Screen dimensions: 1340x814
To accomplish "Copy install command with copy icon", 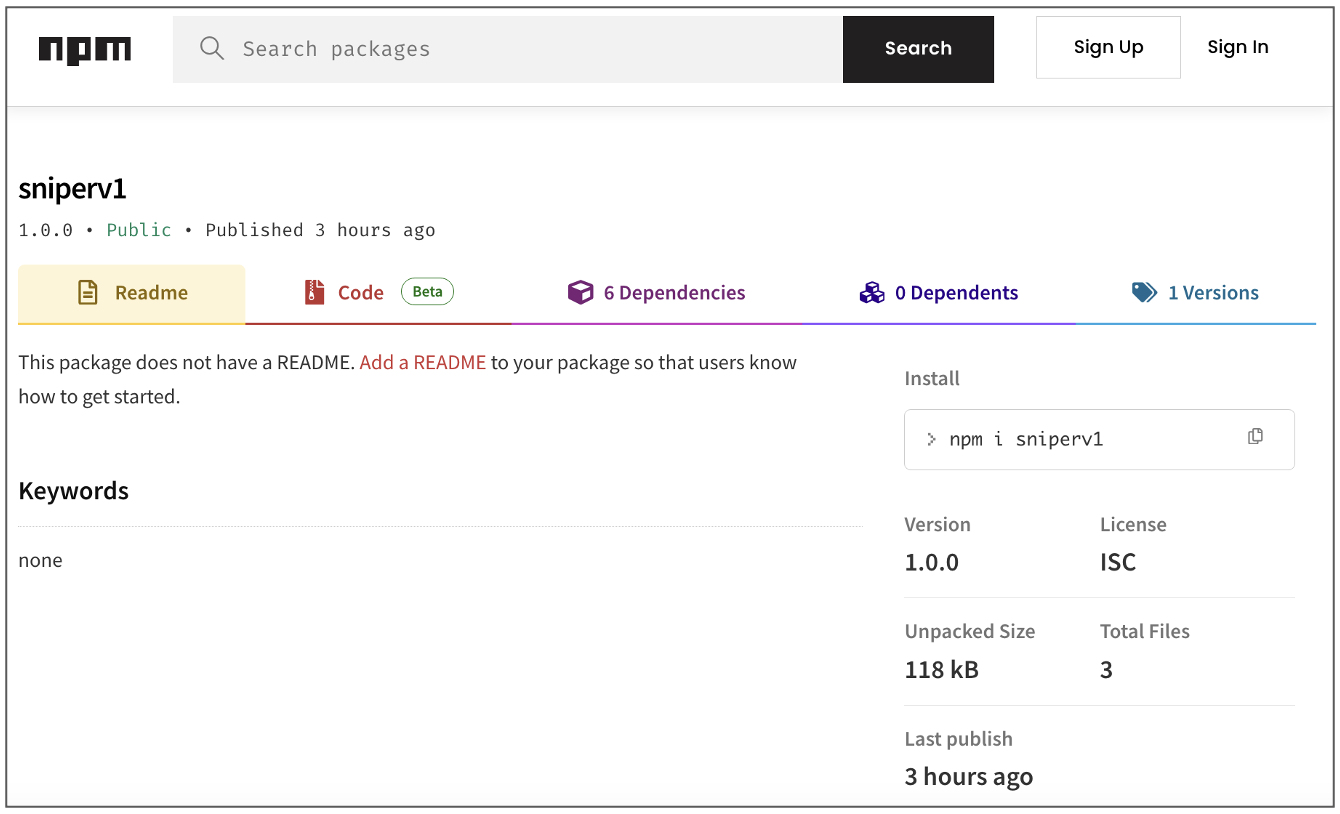I will (1255, 436).
